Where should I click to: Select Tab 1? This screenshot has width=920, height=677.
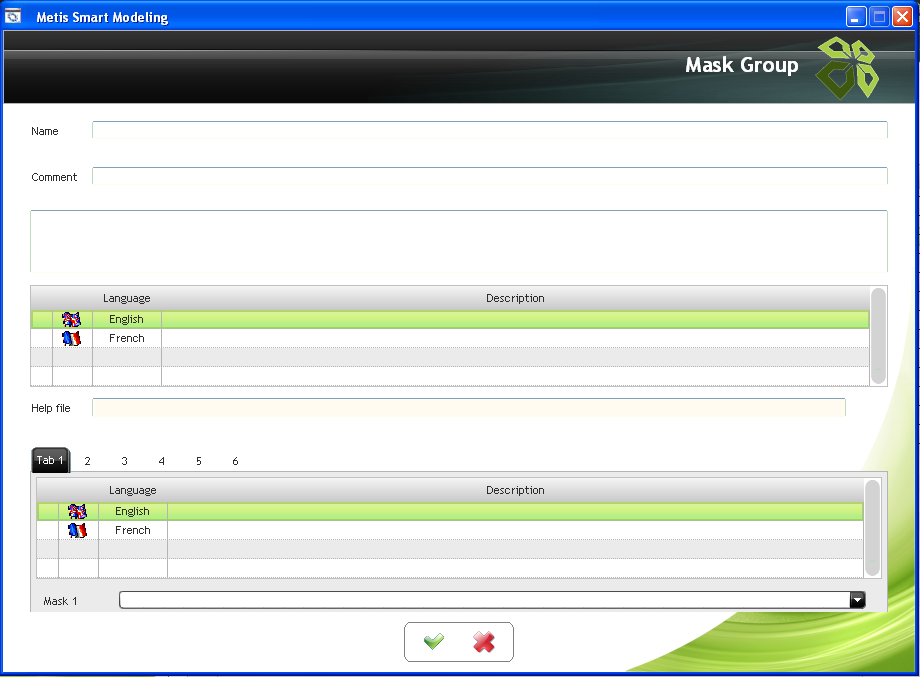coord(50,460)
